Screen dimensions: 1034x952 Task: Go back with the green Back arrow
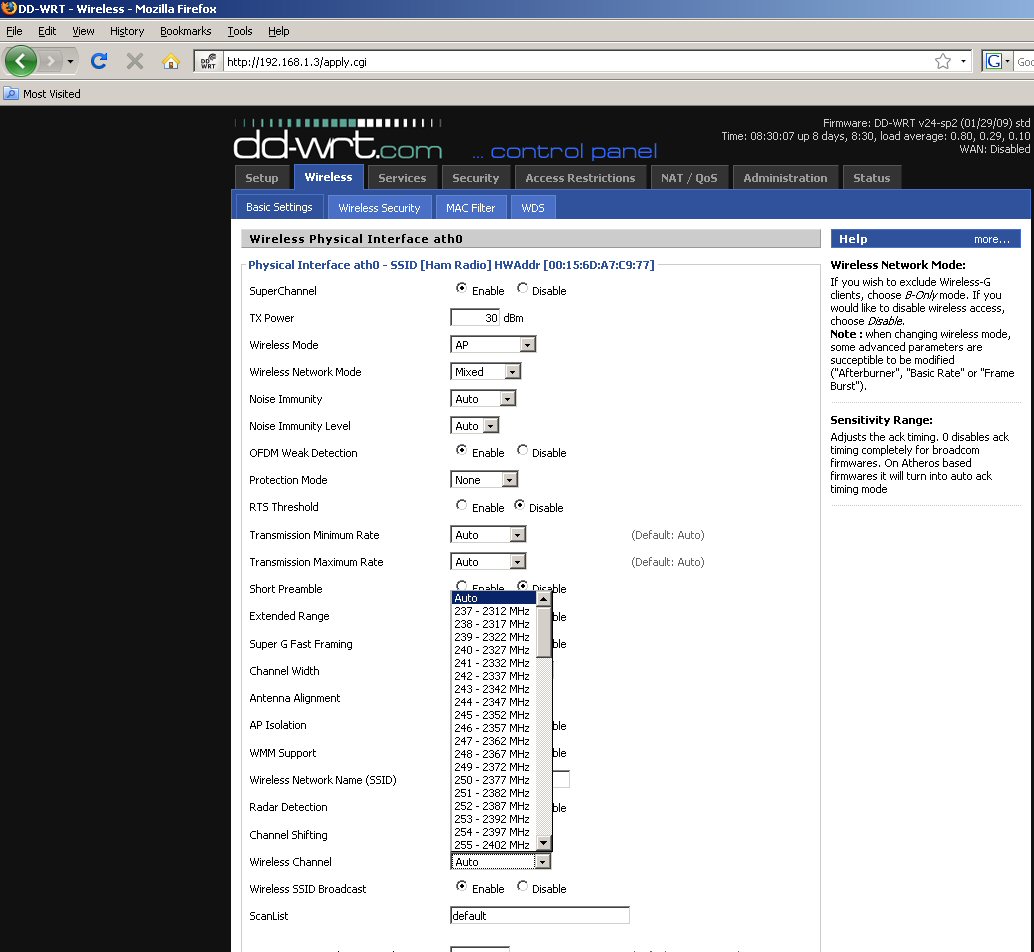tap(20, 61)
